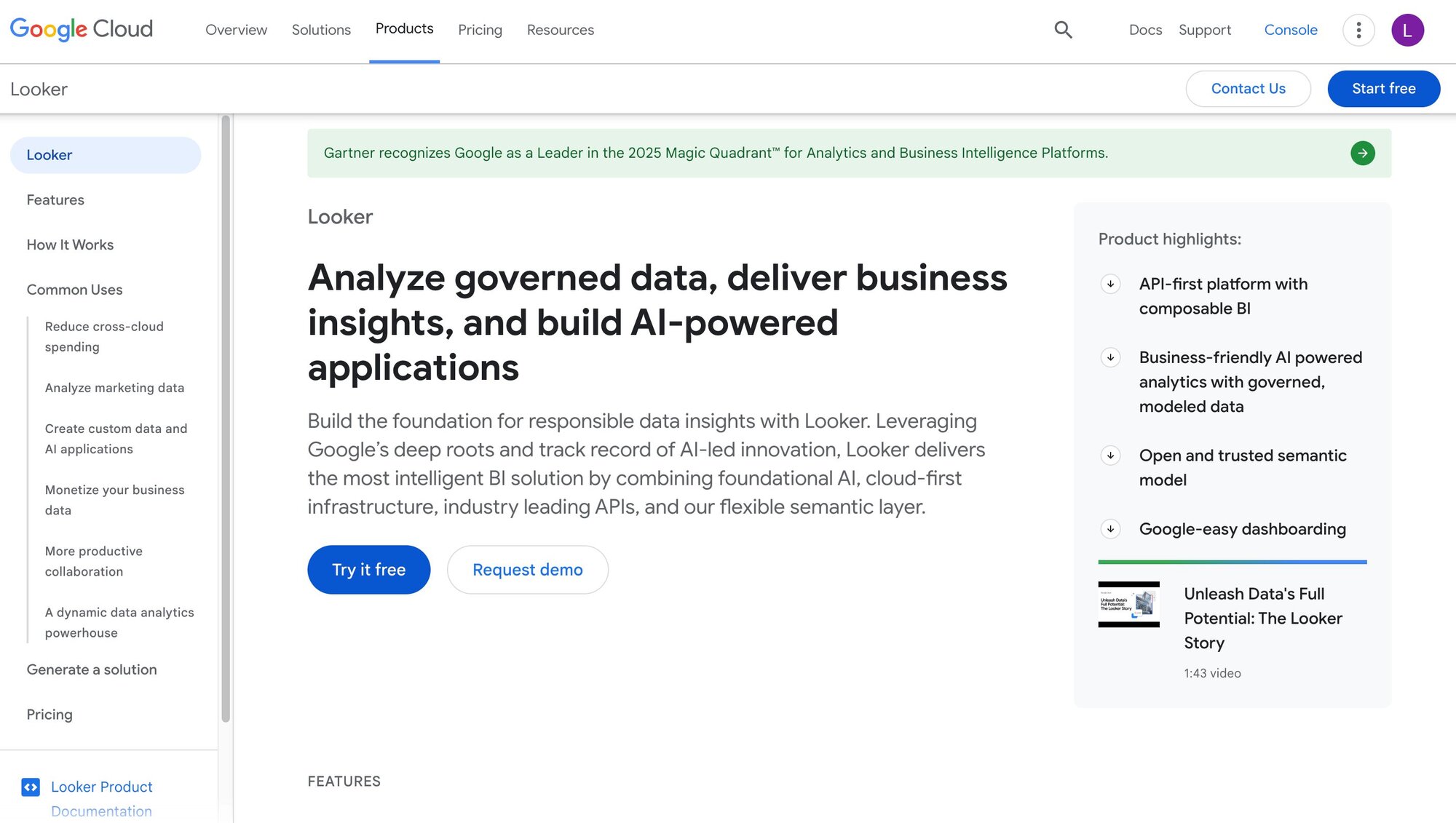This screenshot has width=1456, height=823.
Task: Open Create custom data and AI applications
Action: click(116, 439)
